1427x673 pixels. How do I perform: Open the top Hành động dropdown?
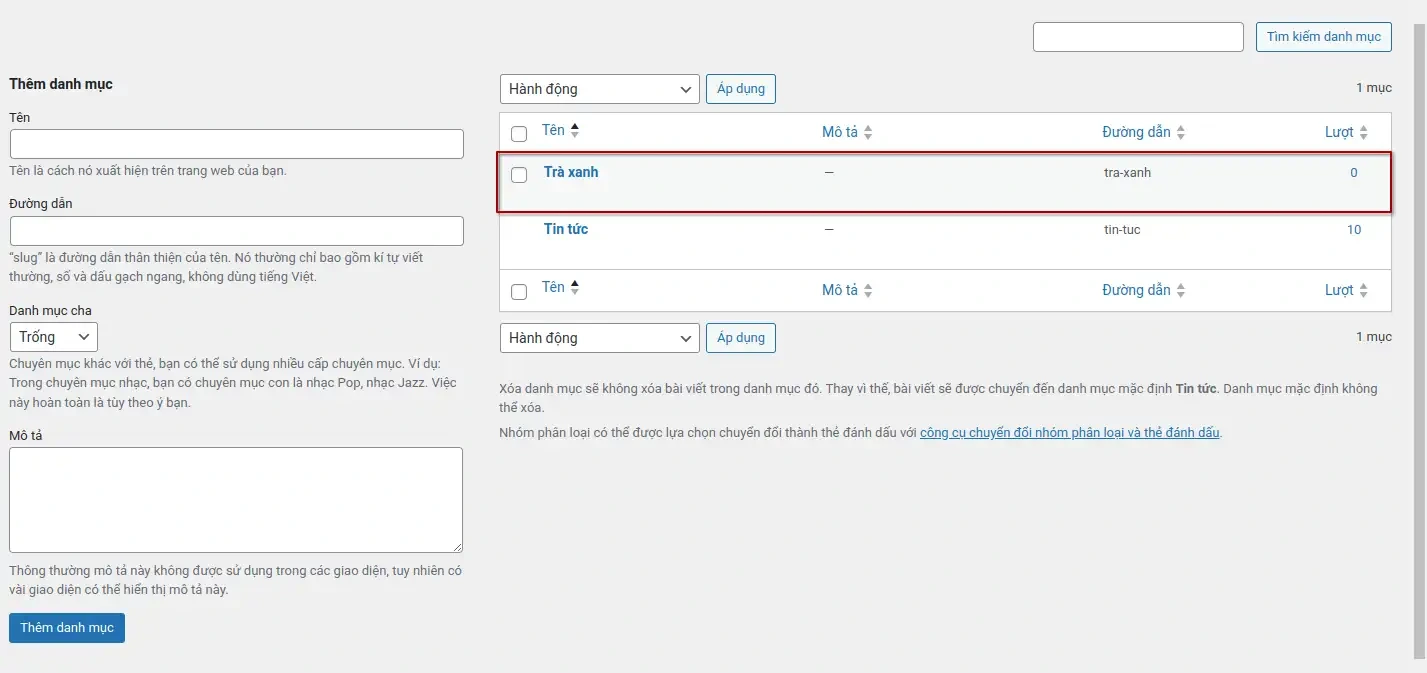[599, 89]
